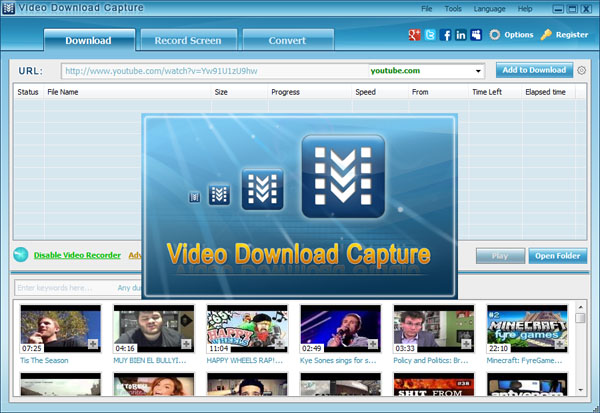Click scroll up arrow in video list
This screenshot has height=413, width=600.
[x=580, y=307]
